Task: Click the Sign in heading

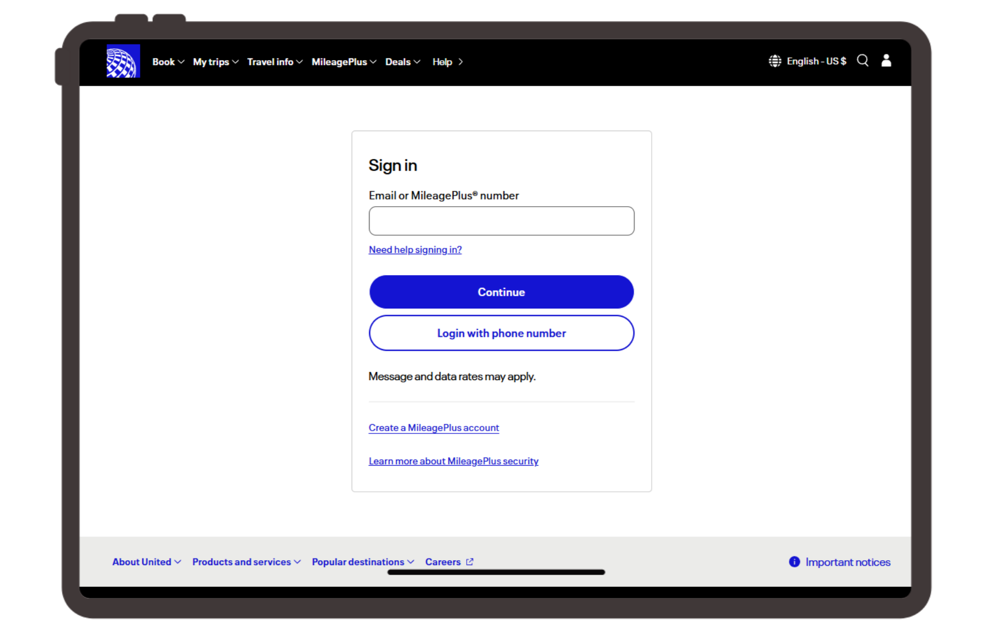Action: click(x=393, y=165)
